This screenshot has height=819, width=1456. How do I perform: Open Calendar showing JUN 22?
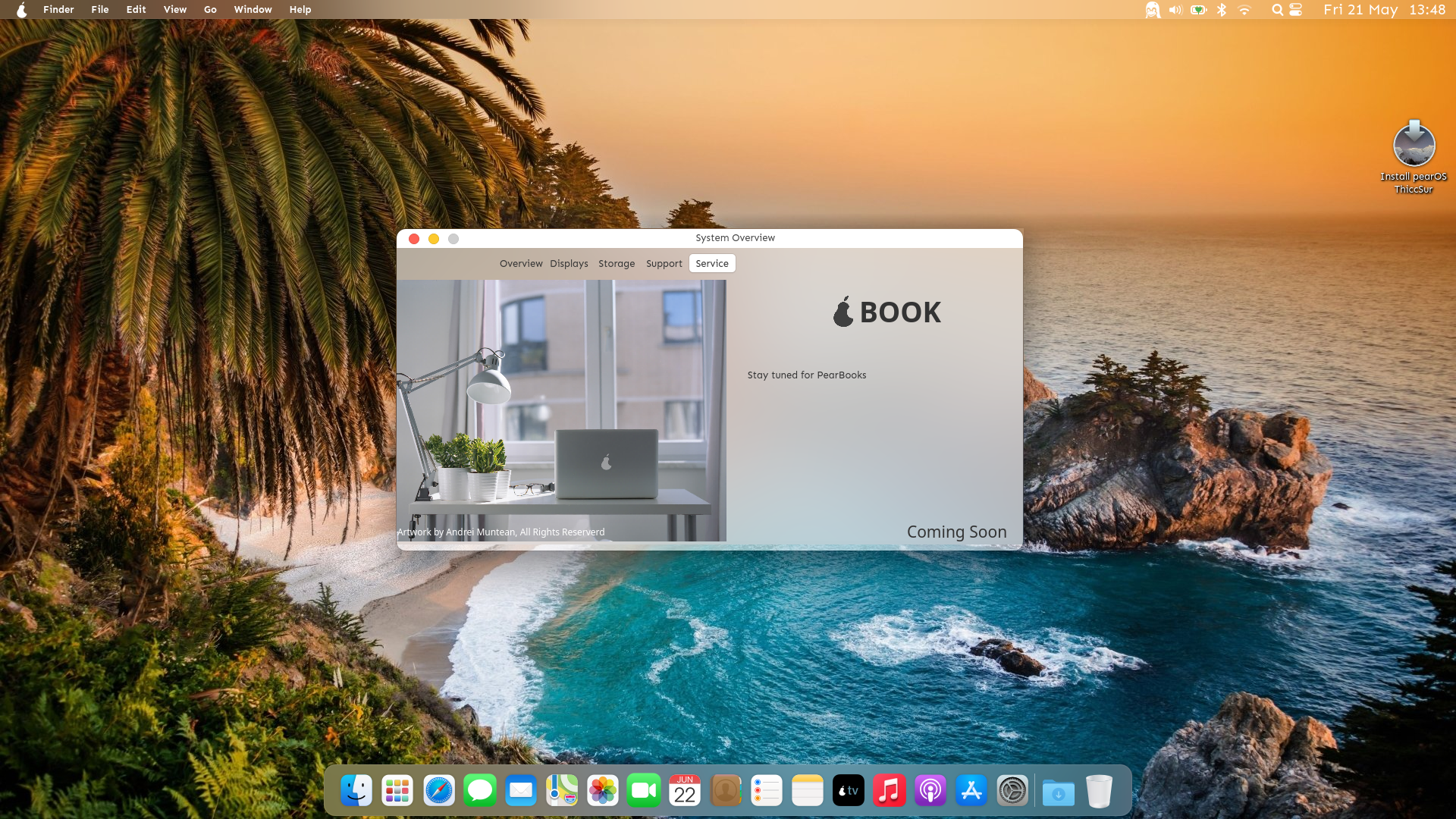[x=685, y=791]
